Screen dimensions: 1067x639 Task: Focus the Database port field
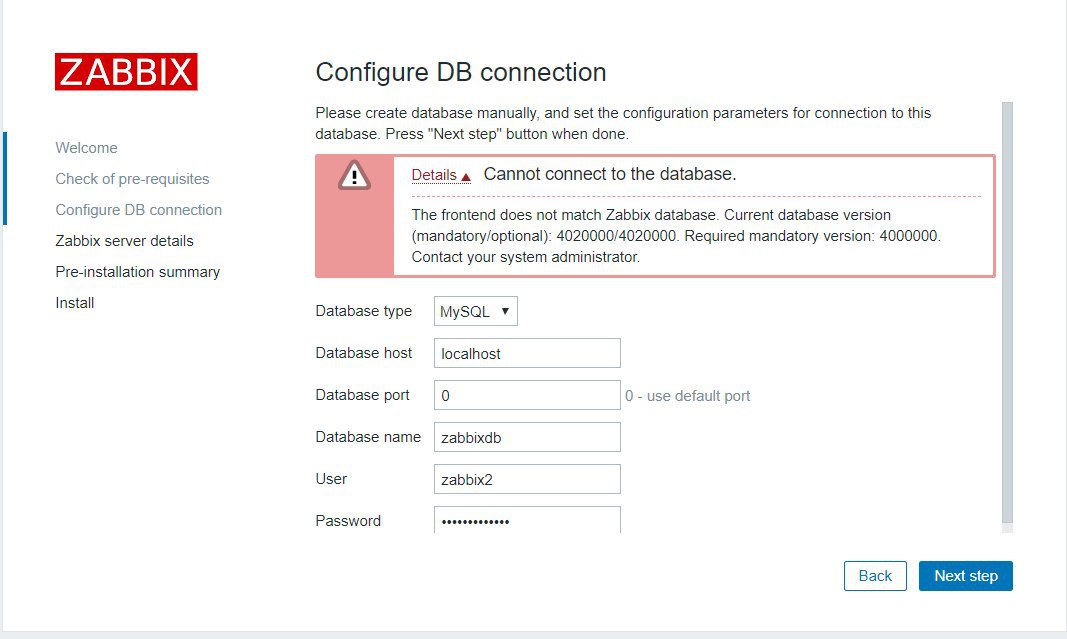(527, 395)
